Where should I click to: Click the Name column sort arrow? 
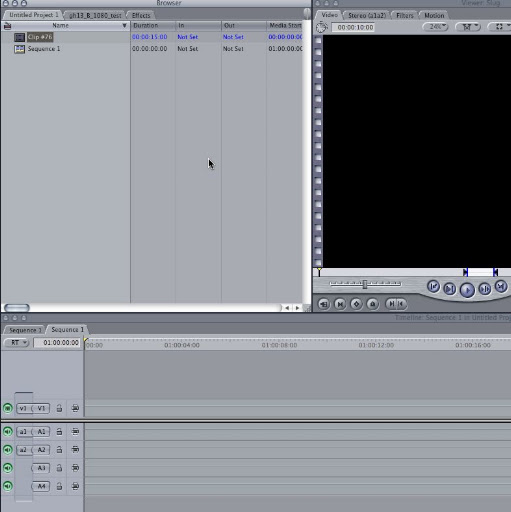point(124,25)
